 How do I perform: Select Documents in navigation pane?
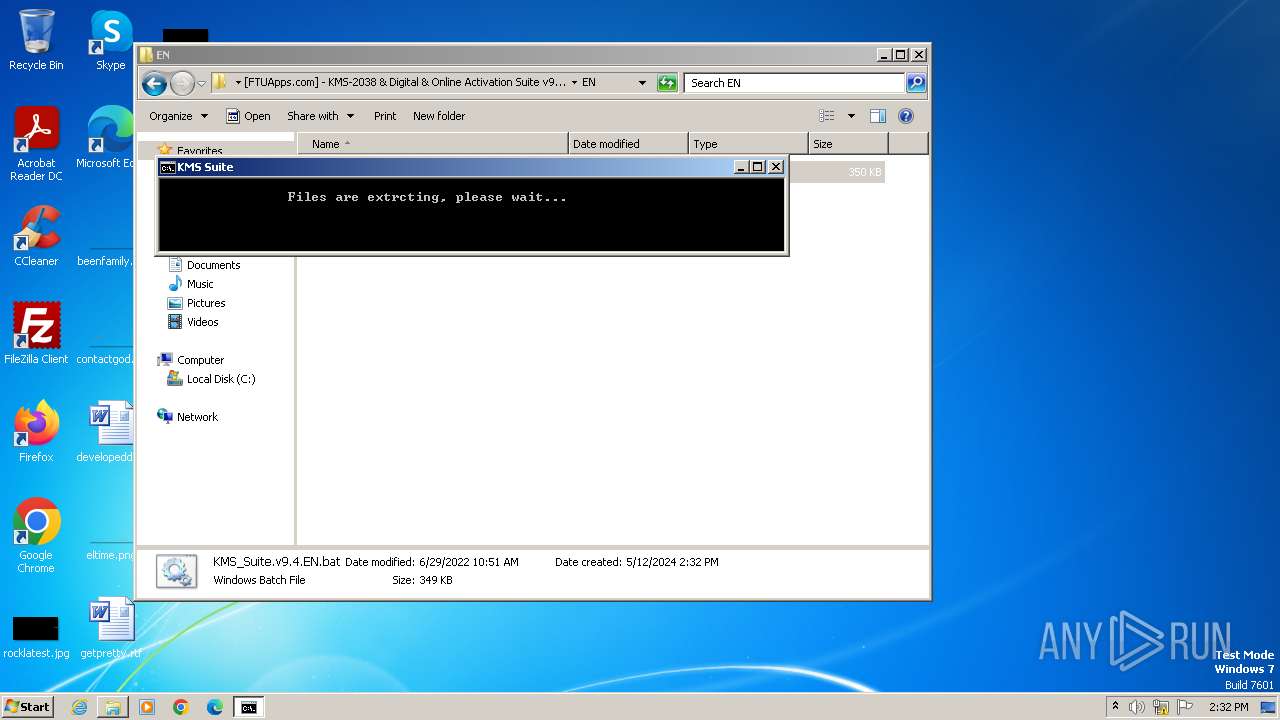205,265
